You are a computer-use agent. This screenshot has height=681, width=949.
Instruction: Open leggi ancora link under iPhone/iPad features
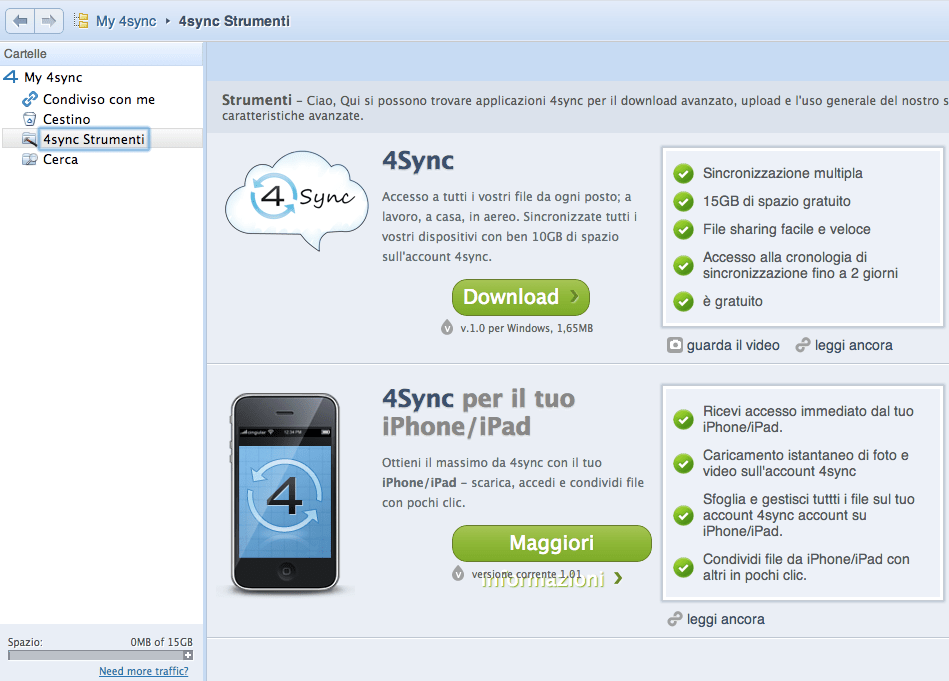tap(726, 620)
